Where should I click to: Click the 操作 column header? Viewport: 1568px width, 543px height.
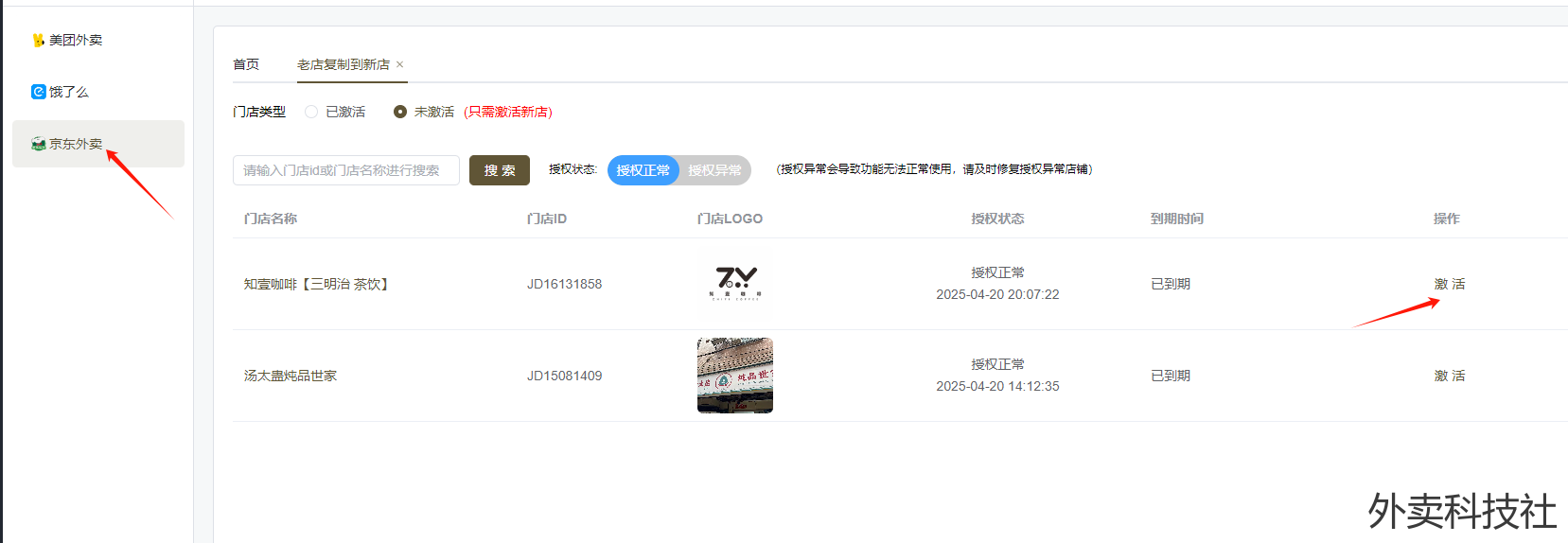[1446, 219]
